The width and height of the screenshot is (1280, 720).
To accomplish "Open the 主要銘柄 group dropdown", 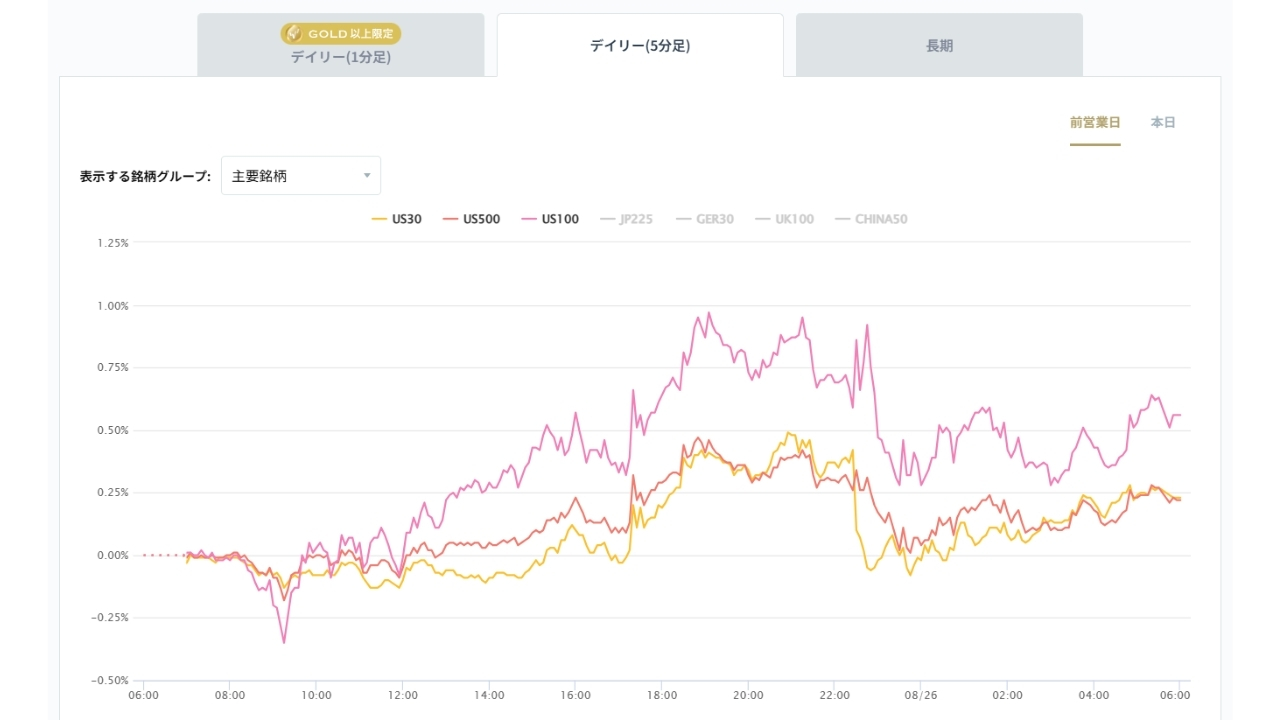I will 301,176.
